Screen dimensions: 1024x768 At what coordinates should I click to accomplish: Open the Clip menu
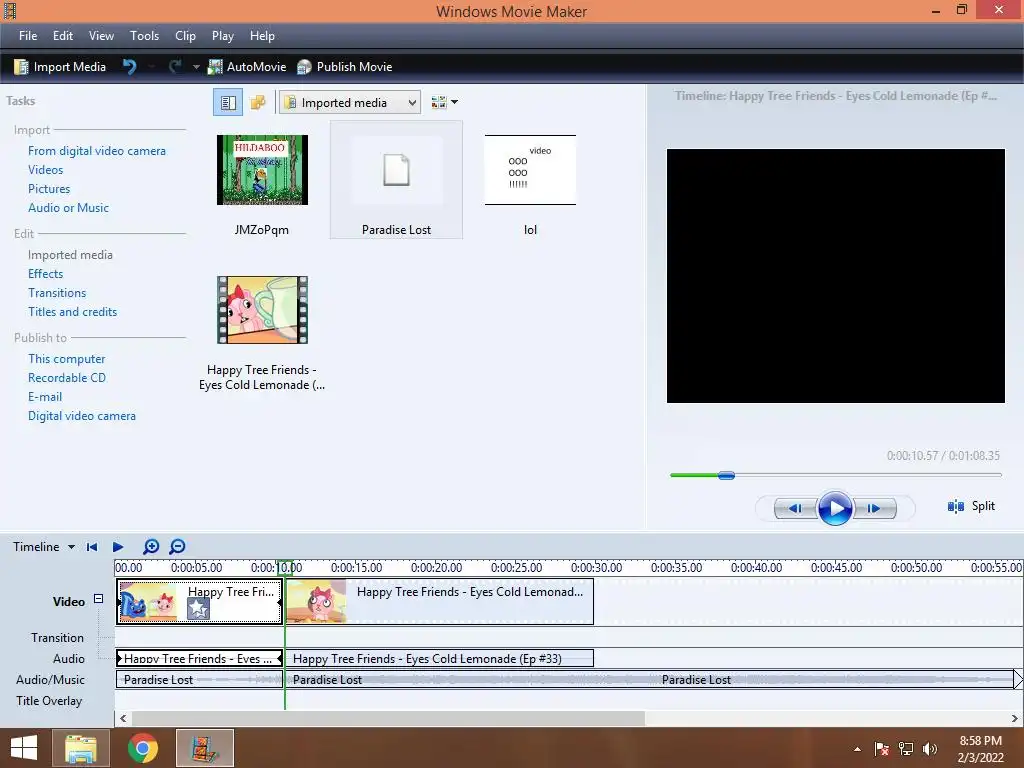tap(185, 36)
